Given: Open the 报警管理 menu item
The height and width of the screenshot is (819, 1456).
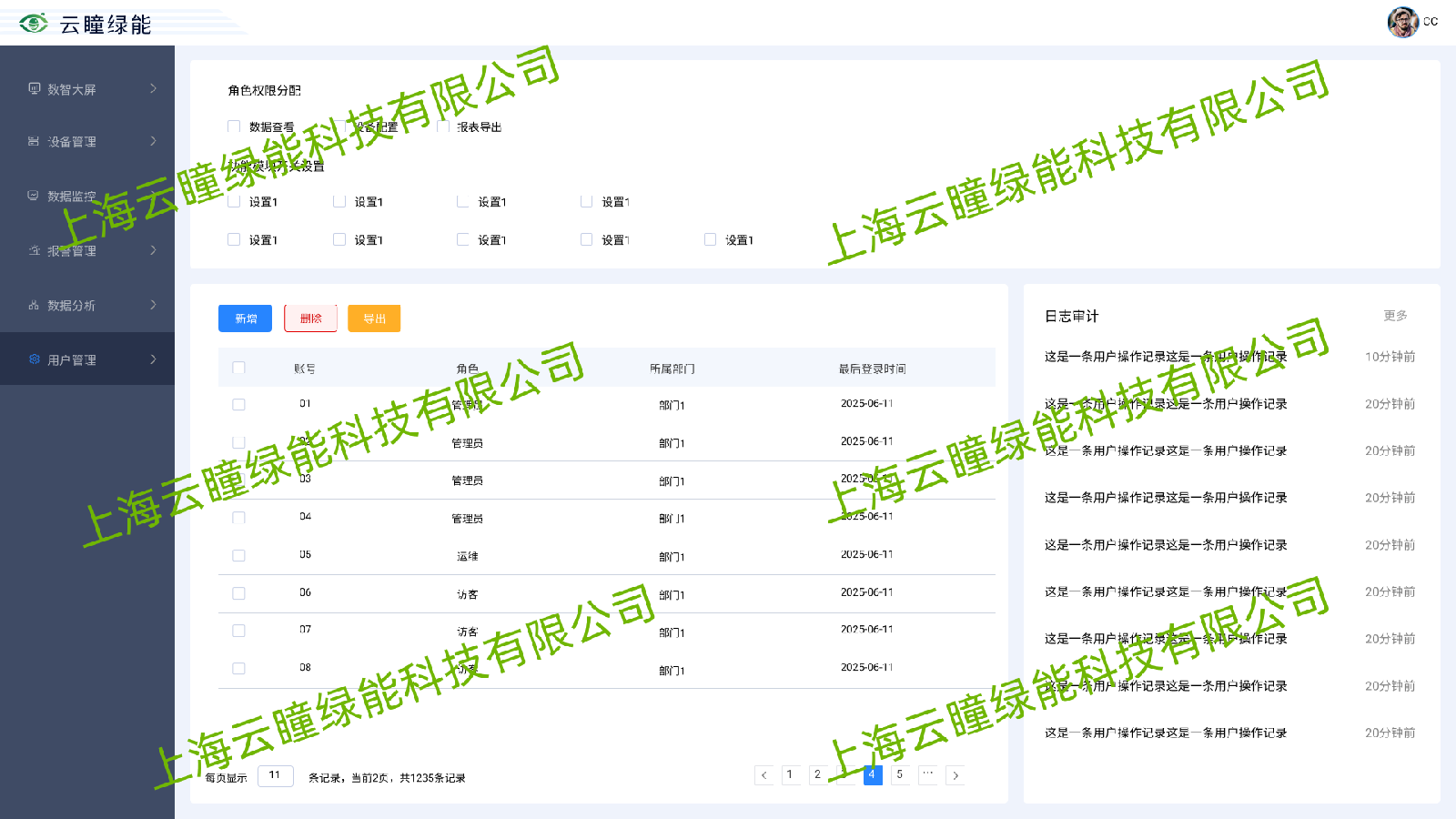Looking at the screenshot, I should coord(72,251).
